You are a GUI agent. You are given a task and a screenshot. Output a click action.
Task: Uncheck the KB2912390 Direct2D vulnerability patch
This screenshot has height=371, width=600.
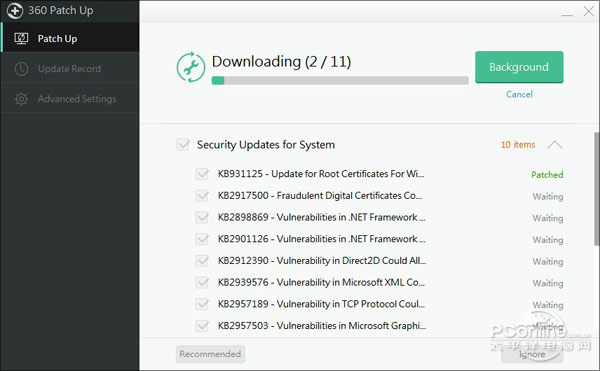(x=202, y=261)
